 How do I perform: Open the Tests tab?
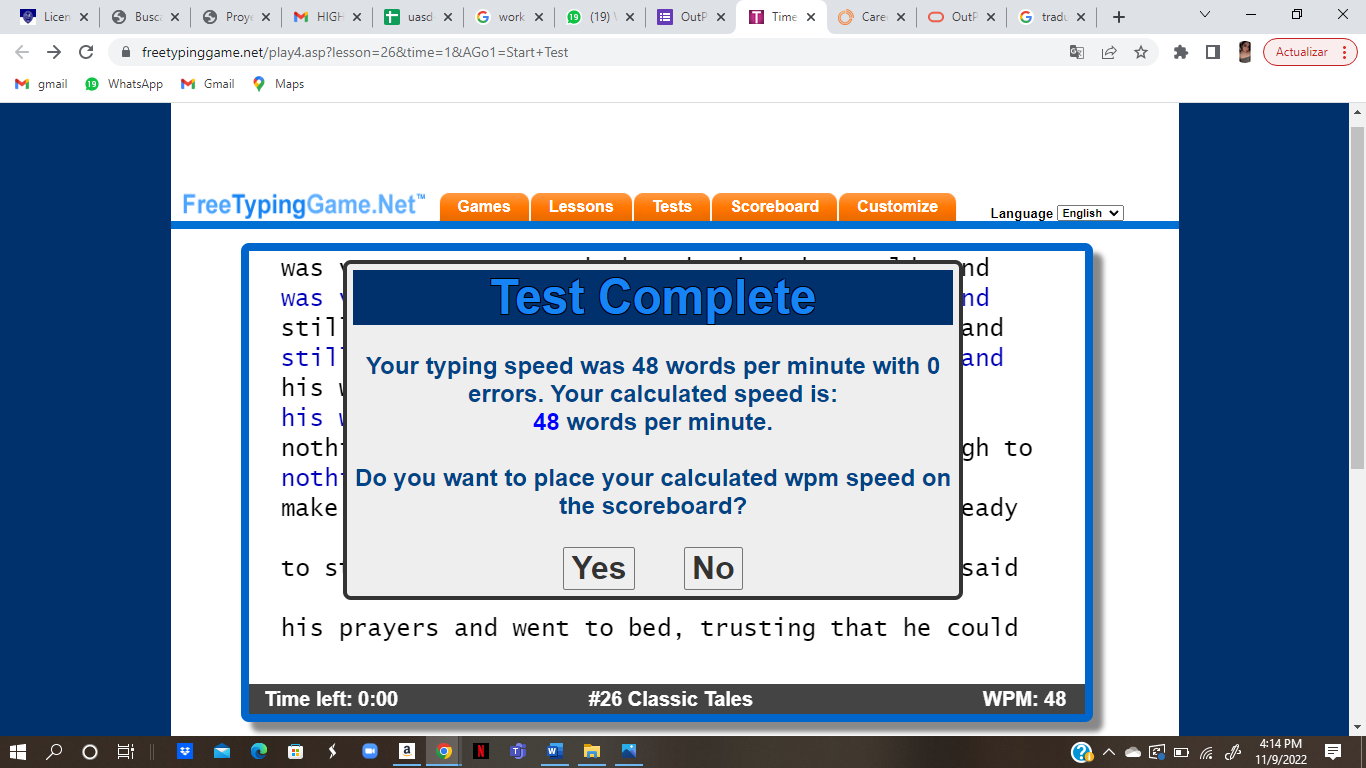[672, 207]
